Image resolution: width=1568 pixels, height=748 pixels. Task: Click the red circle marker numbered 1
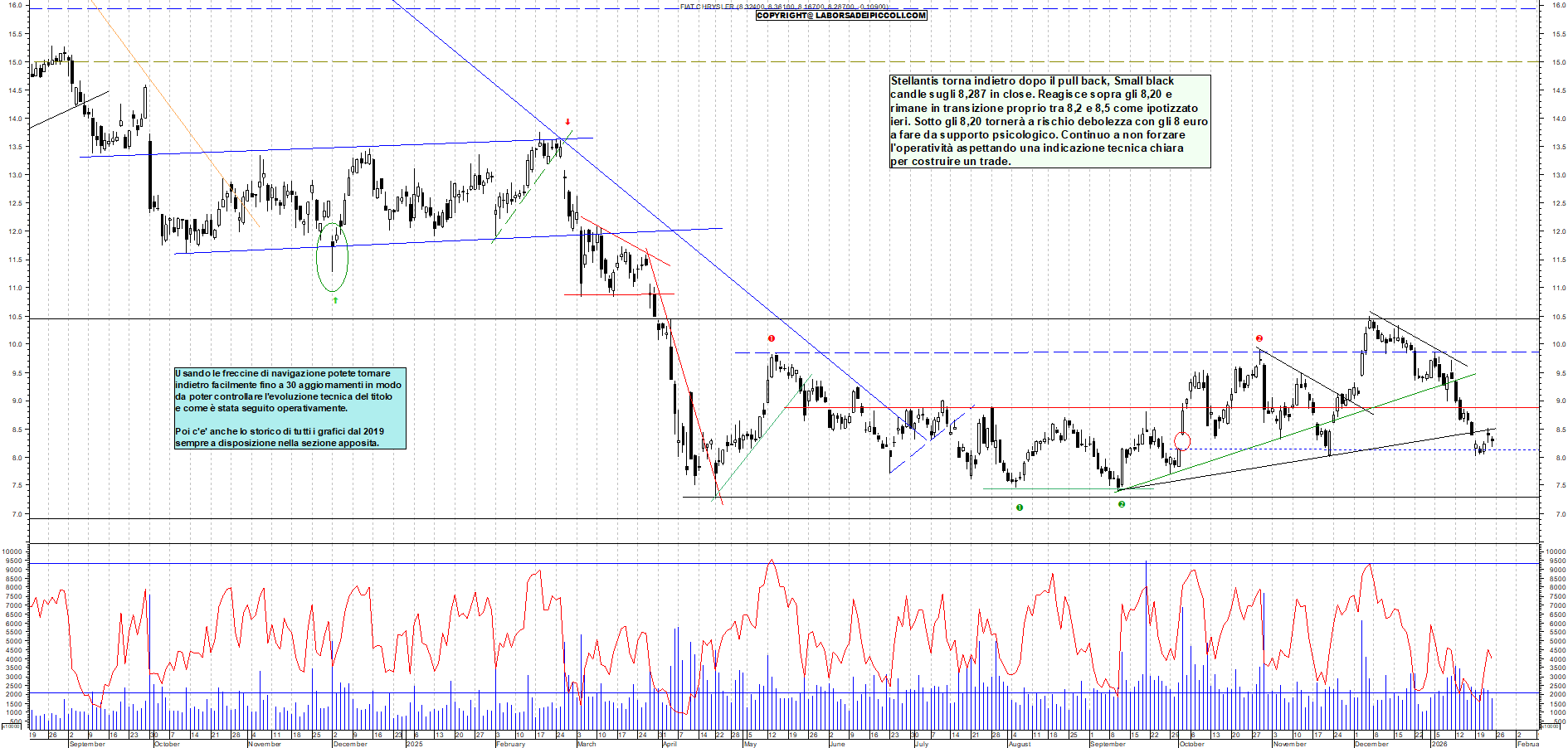pyautogui.click(x=772, y=338)
